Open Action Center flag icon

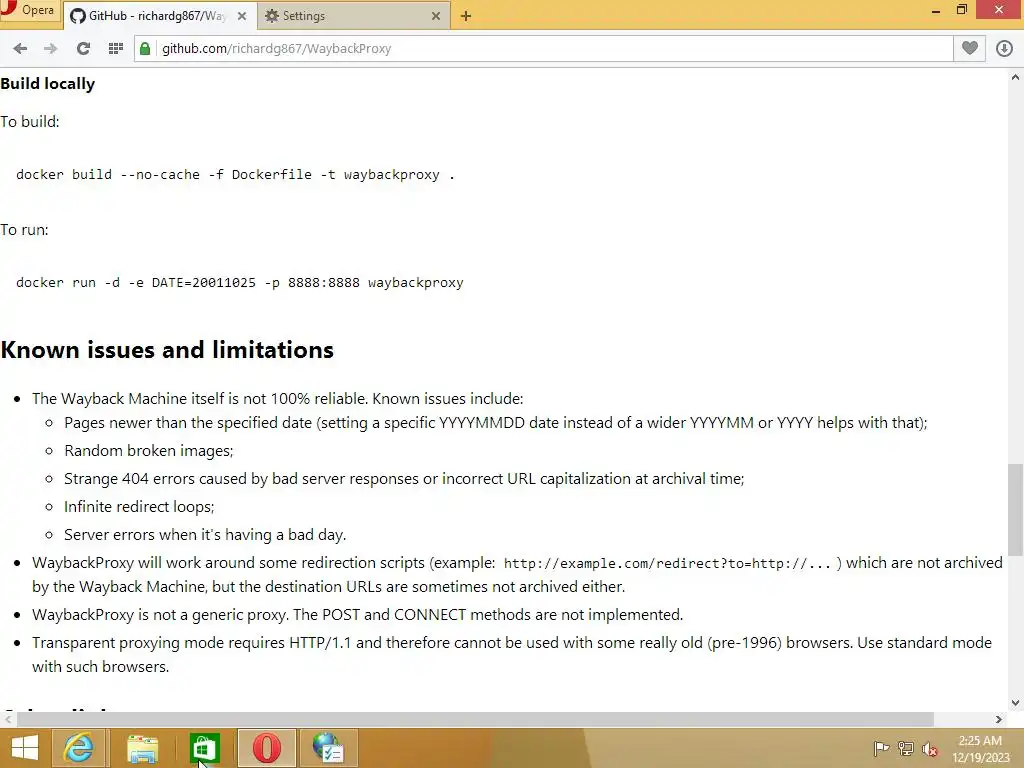coord(881,748)
